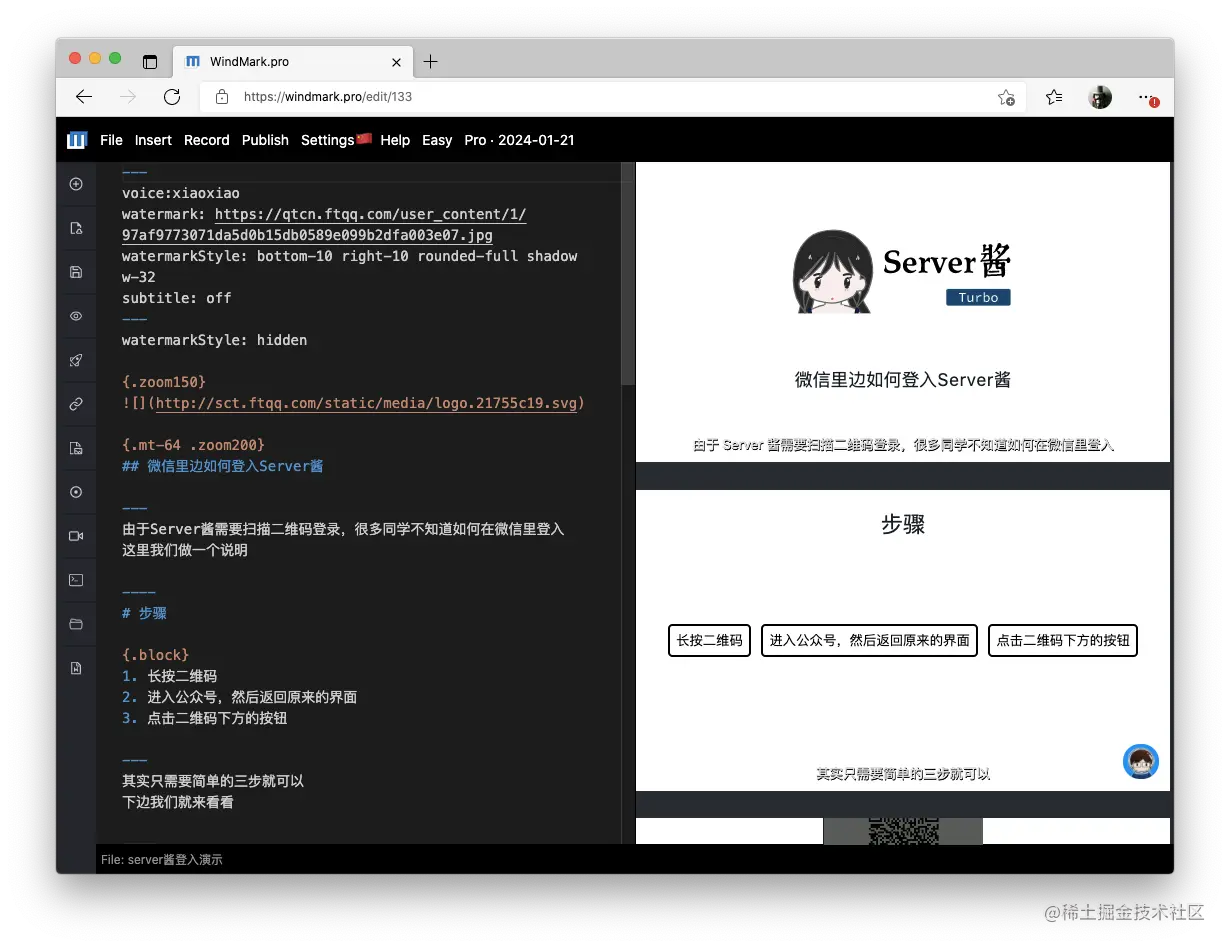Click the {.zoom150} class line

164,382
